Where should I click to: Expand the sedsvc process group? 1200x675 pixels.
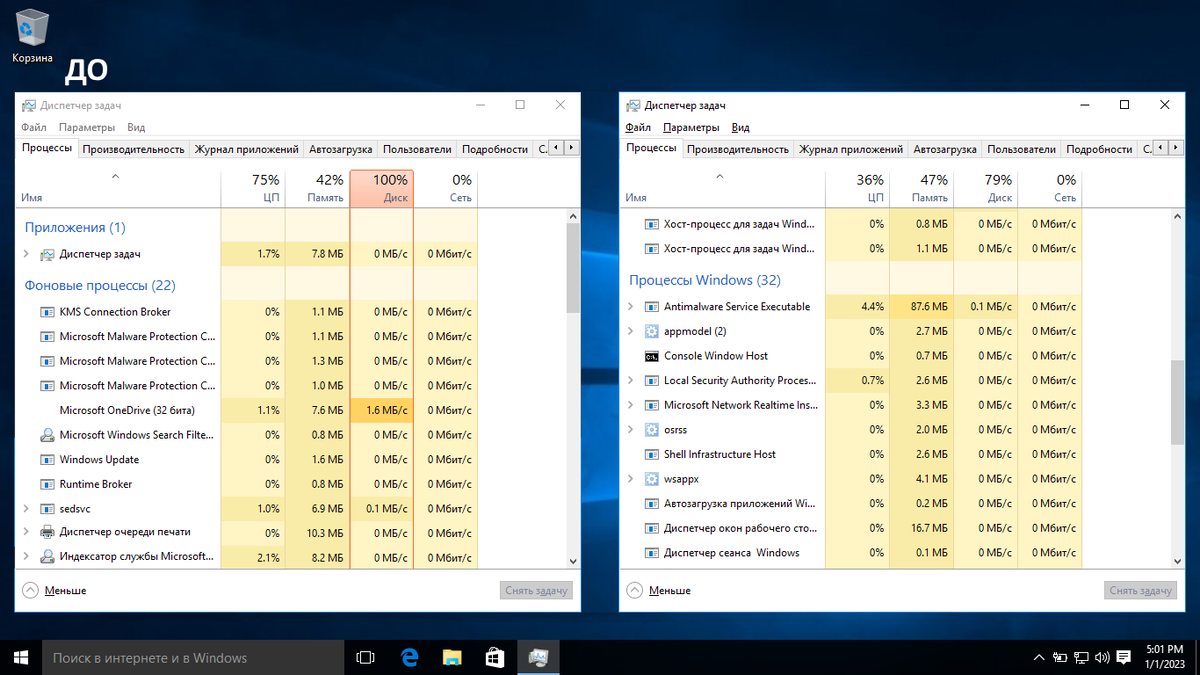tap(27, 509)
